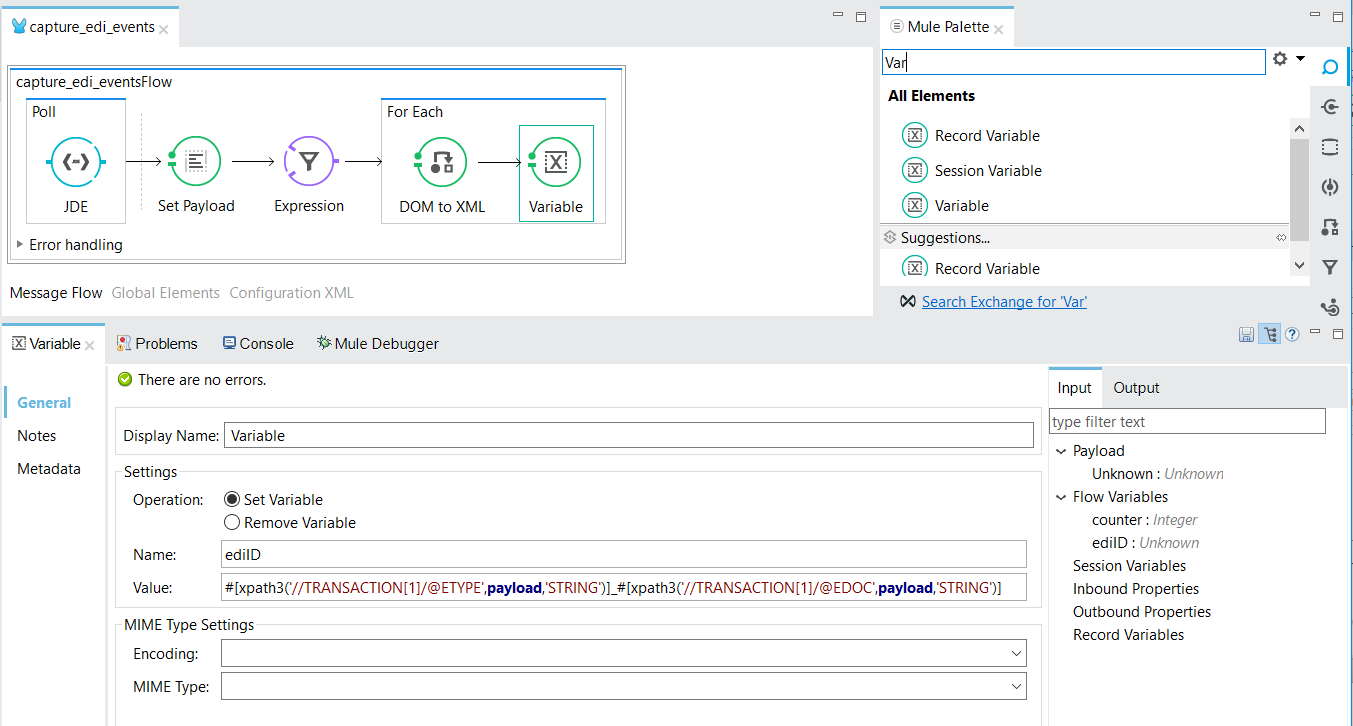Open the Console tab
The width and height of the screenshot is (1353, 726).
point(258,344)
